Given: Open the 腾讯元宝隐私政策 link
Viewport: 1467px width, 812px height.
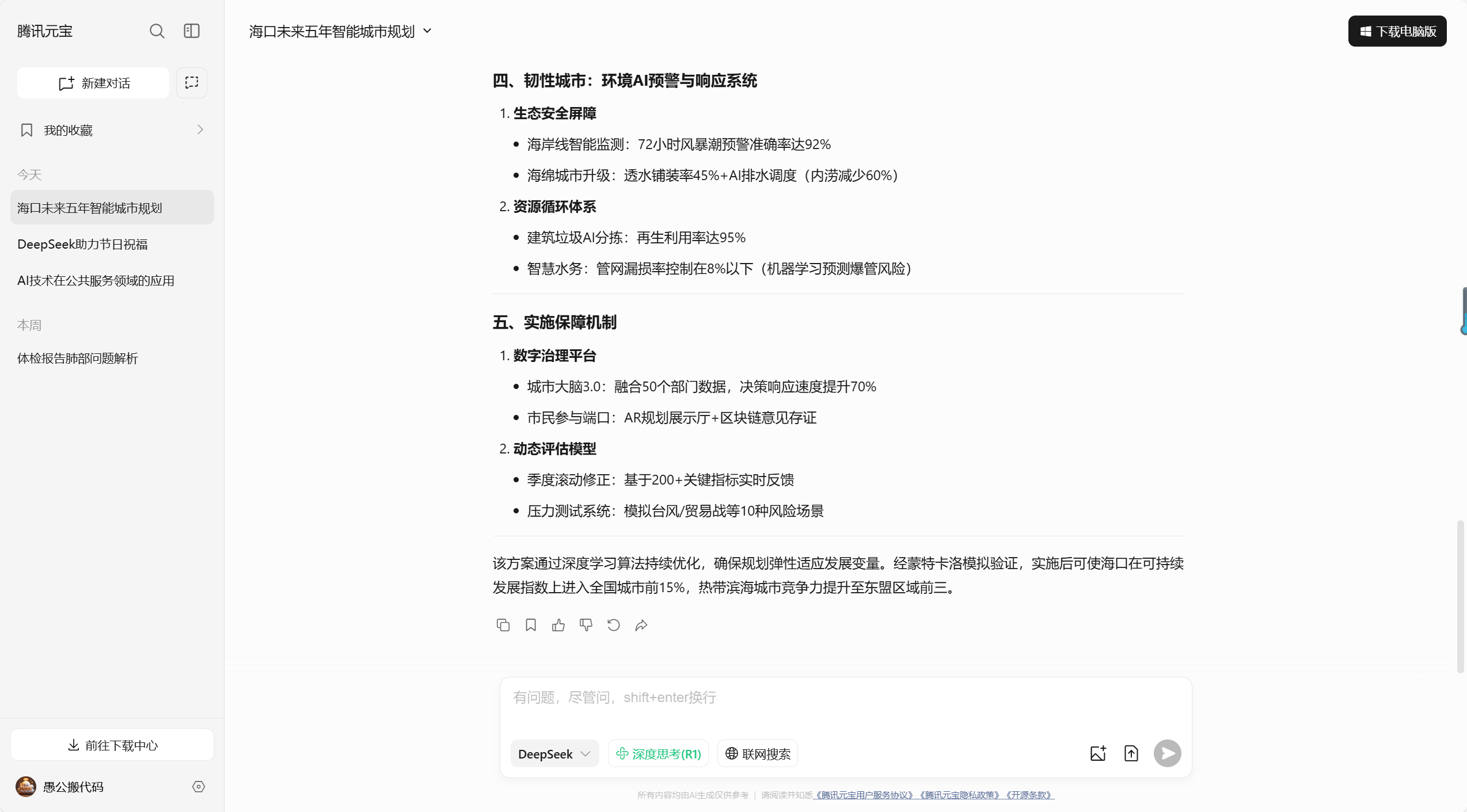Looking at the screenshot, I should [959, 795].
